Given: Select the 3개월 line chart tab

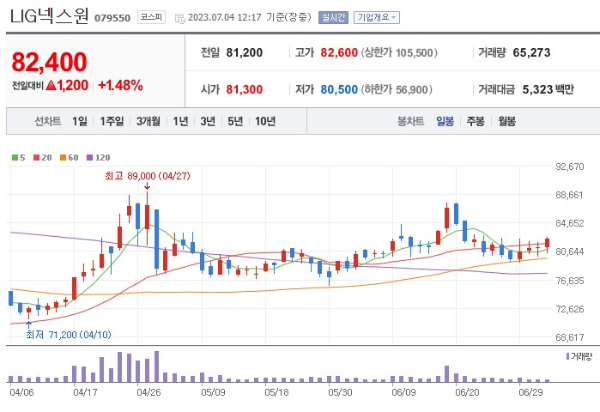Looking at the screenshot, I should (x=148, y=121).
